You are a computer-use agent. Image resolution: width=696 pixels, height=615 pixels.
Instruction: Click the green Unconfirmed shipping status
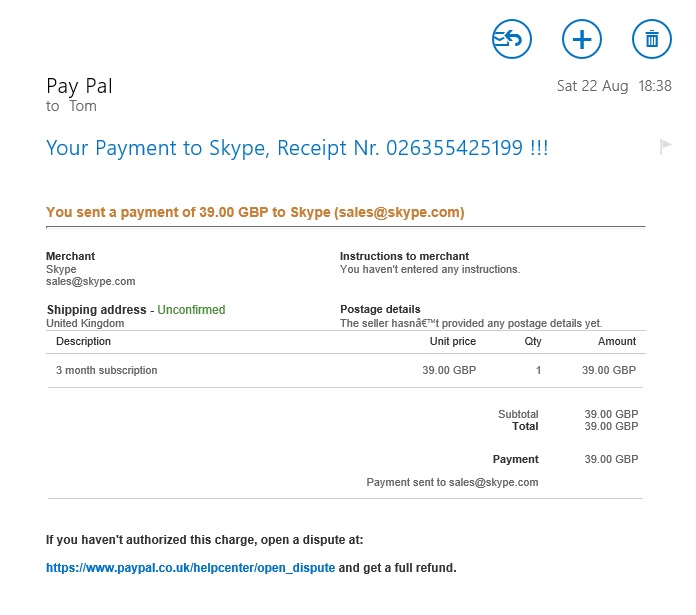191,310
